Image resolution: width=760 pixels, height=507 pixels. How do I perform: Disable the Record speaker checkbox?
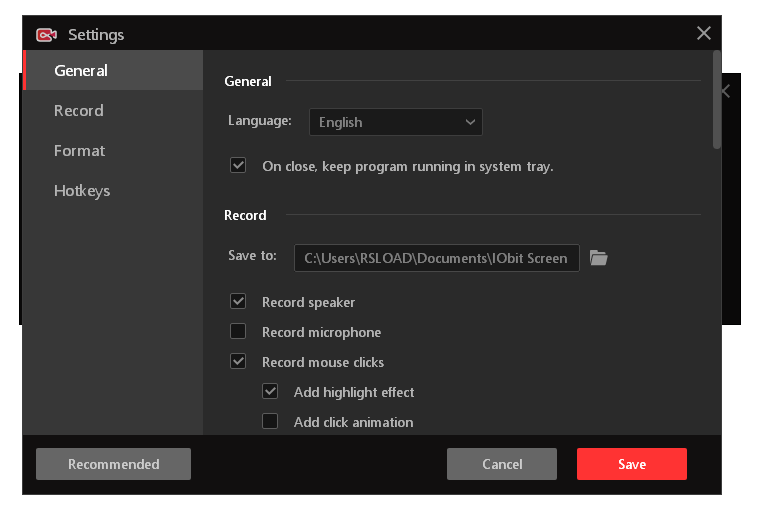pos(238,302)
